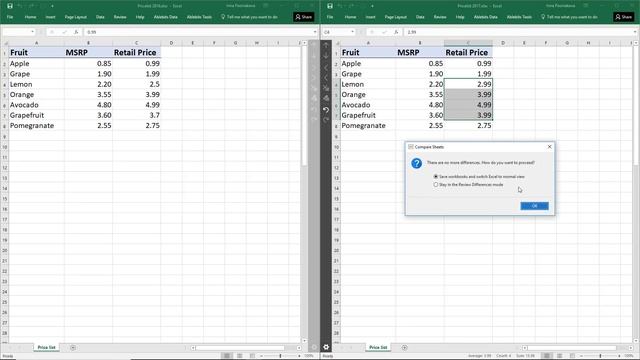Viewport: 640px width, 360px height.
Task: Save the right workbook with the disk icon
Action: 330,6
